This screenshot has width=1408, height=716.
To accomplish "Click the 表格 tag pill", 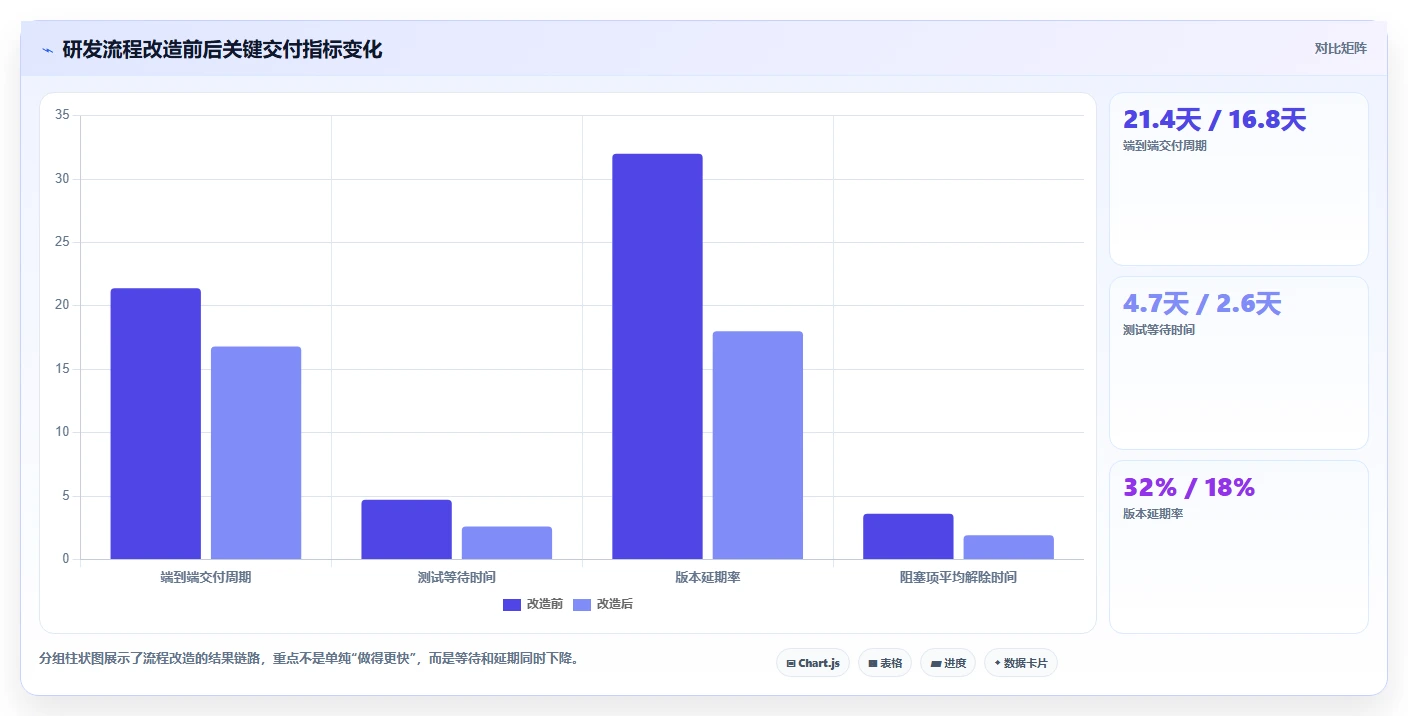I will (885, 663).
